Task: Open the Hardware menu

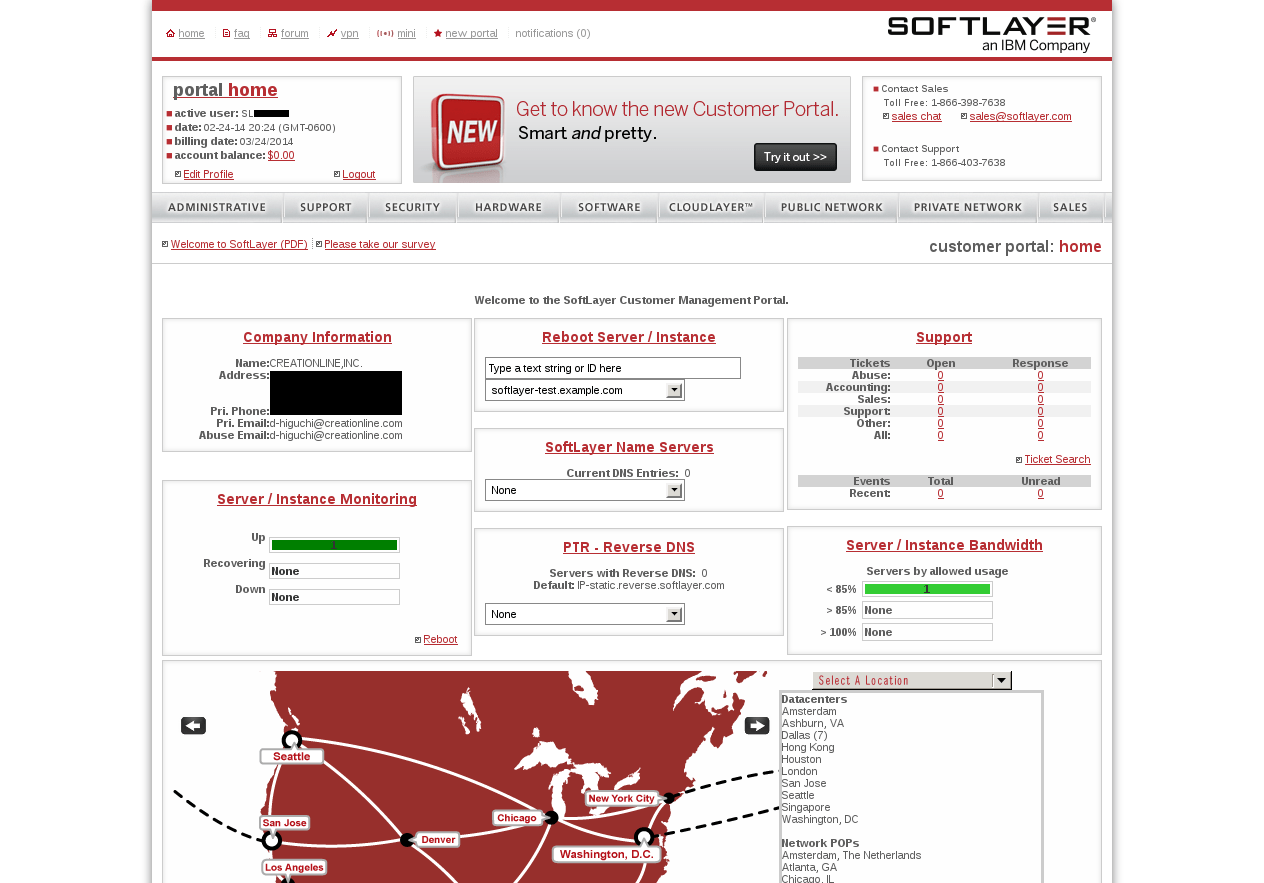Action: (508, 208)
